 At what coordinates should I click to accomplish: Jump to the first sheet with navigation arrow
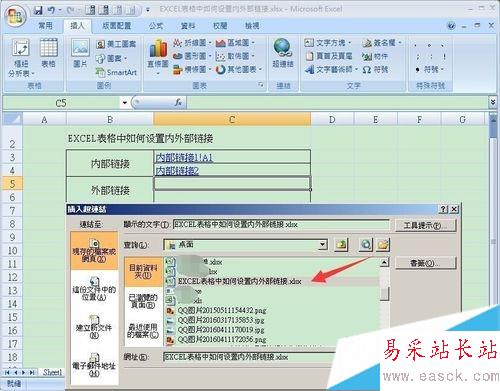(7, 372)
